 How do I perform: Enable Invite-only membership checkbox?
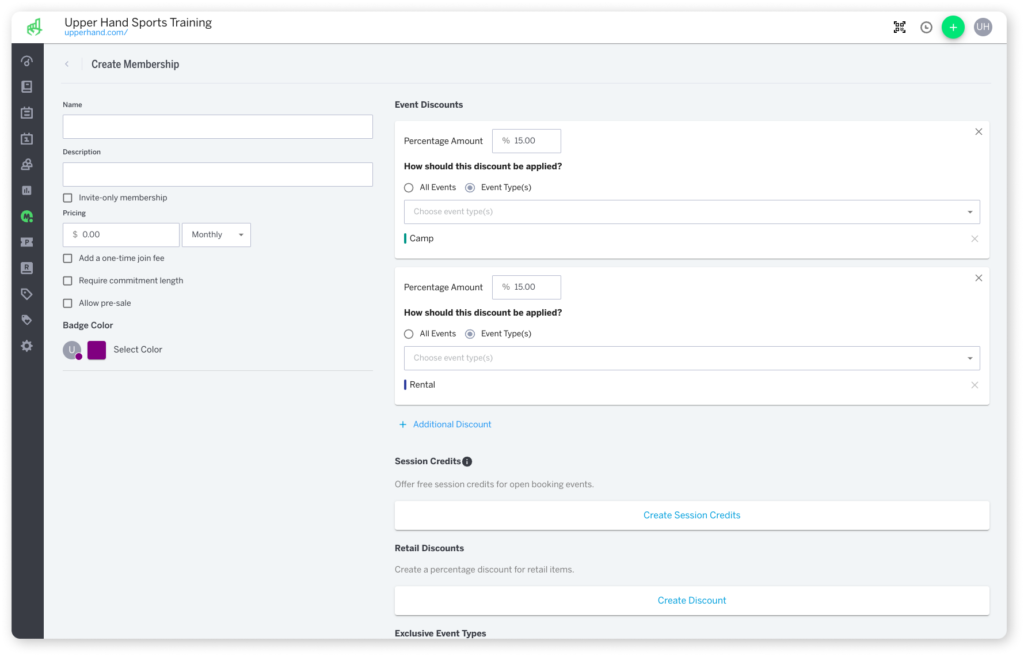67,197
